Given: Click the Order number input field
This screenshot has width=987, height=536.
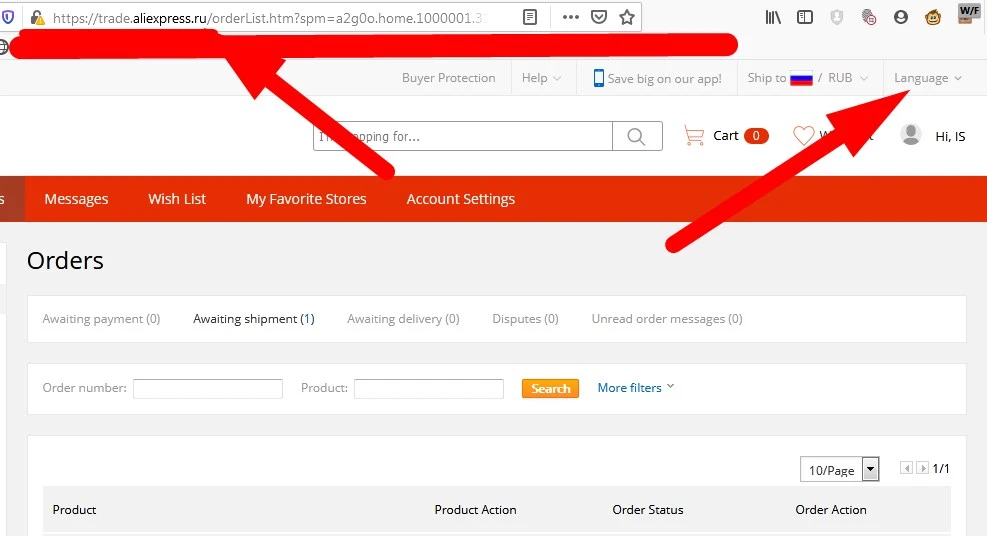Looking at the screenshot, I should pos(208,388).
